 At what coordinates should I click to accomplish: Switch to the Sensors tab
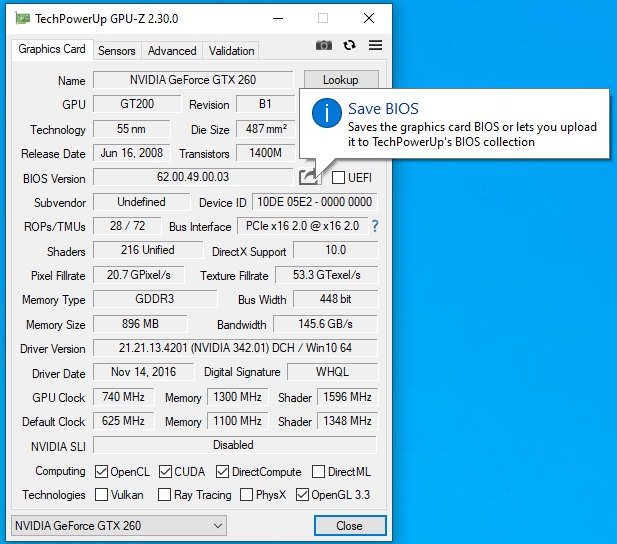[117, 51]
